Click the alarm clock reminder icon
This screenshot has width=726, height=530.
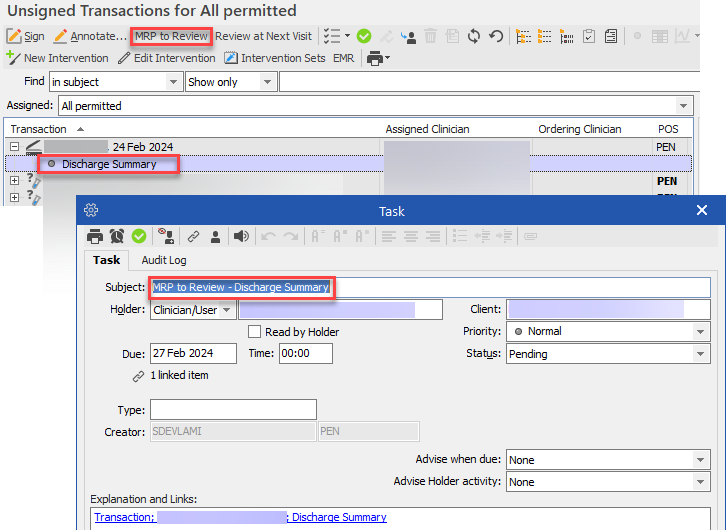click(x=117, y=236)
